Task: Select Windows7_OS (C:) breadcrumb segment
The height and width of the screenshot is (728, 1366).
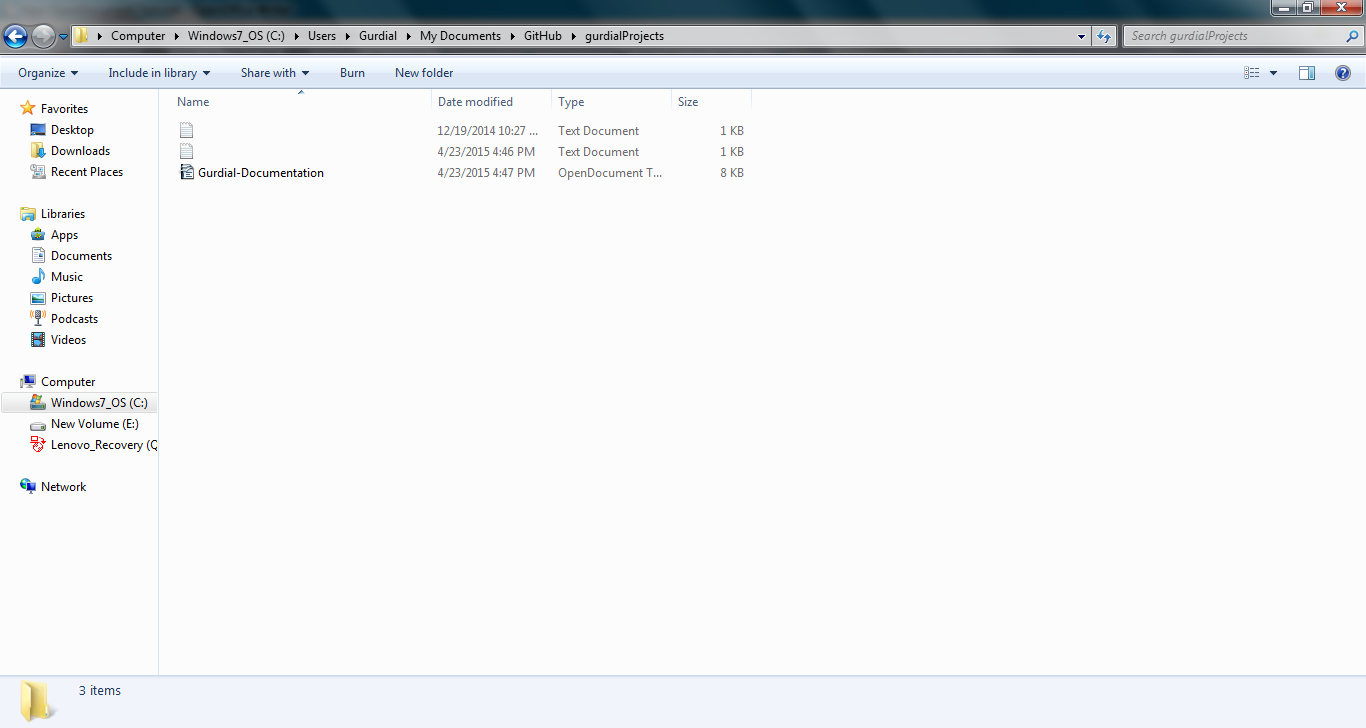Action: click(236, 36)
